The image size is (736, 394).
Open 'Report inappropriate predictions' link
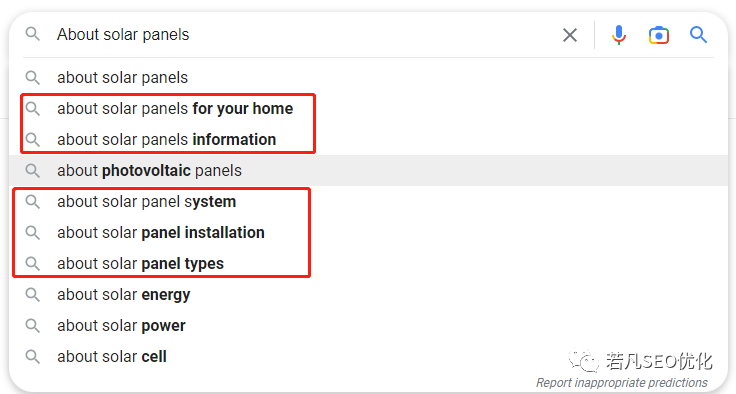(621, 382)
